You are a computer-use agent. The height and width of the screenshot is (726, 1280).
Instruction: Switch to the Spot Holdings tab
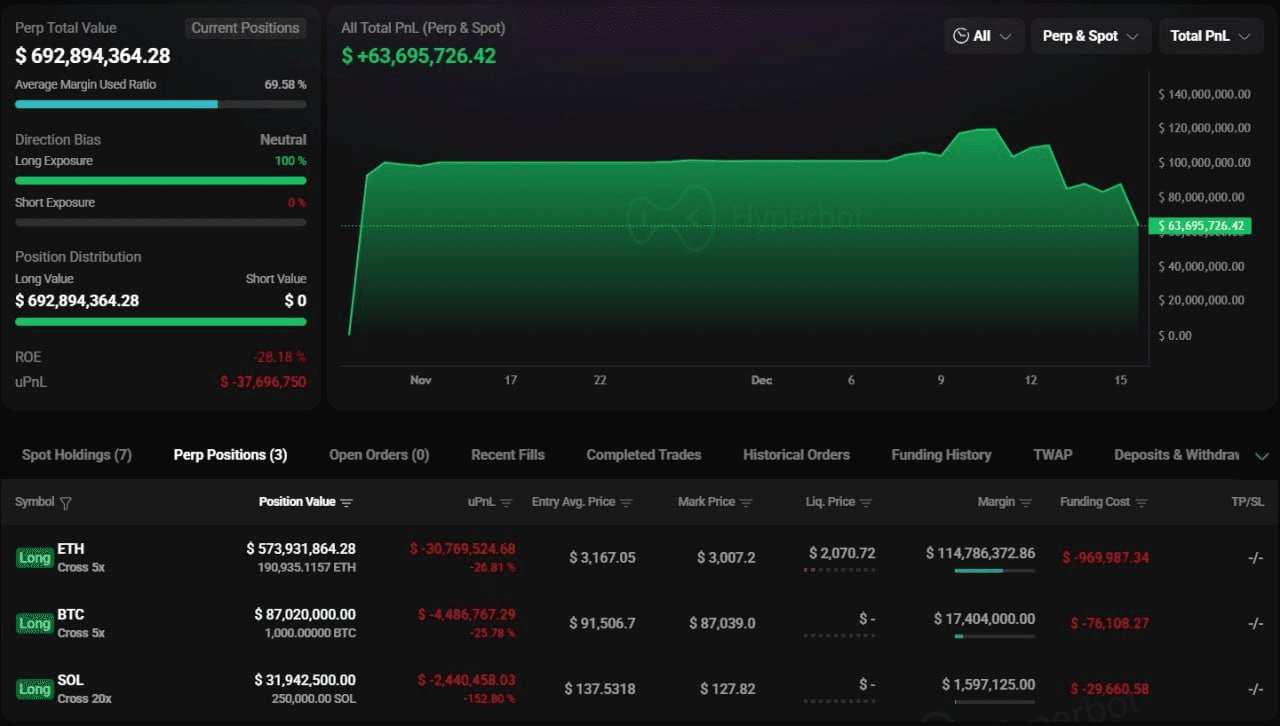tap(77, 455)
